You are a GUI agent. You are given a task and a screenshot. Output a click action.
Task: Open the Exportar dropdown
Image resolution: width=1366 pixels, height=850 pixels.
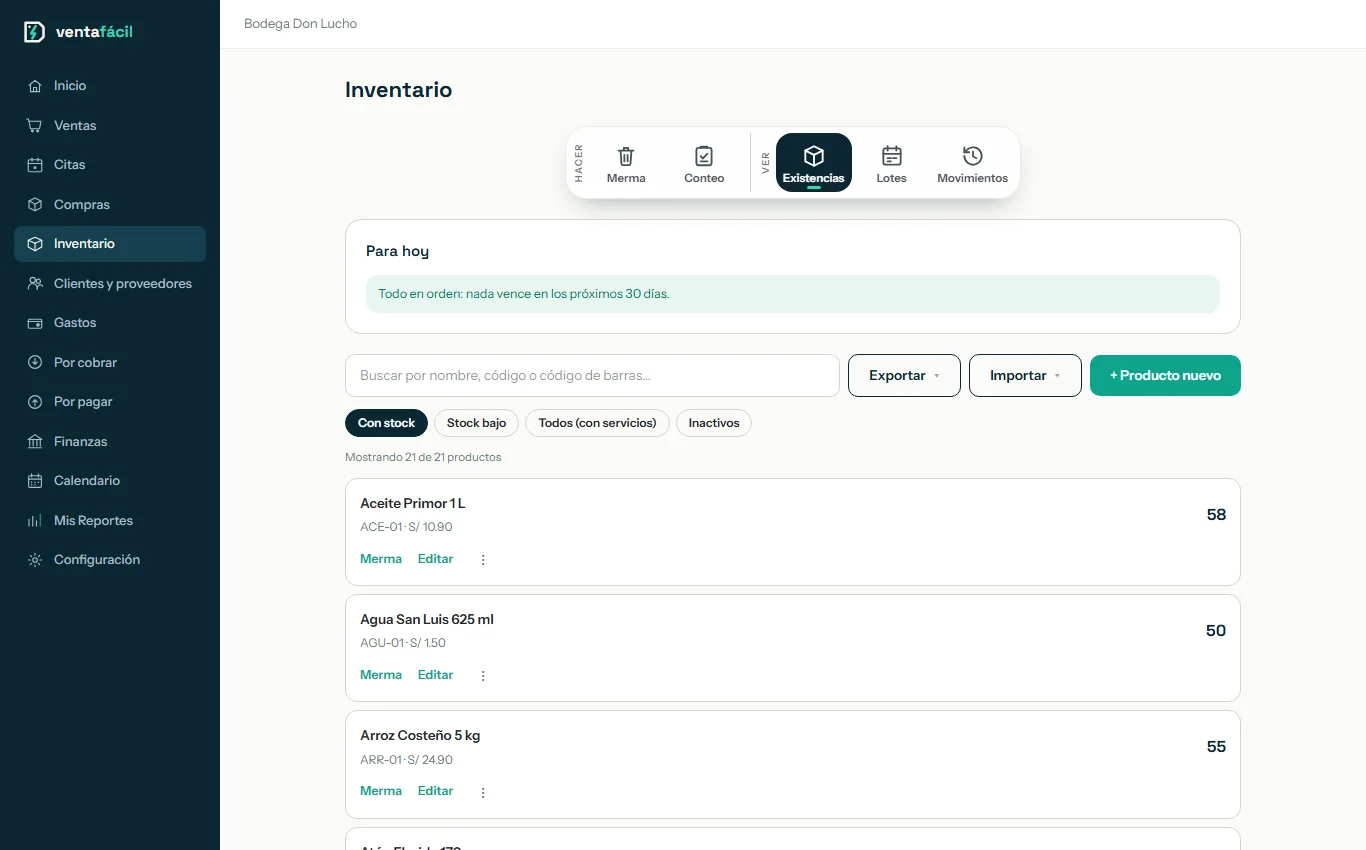click(x=904, y=376)
